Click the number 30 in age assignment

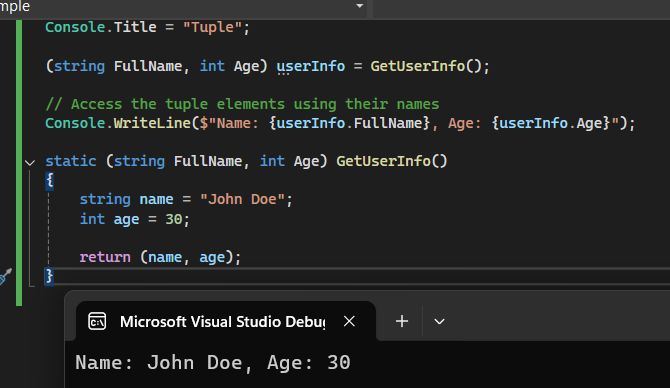tap(173, 219)
